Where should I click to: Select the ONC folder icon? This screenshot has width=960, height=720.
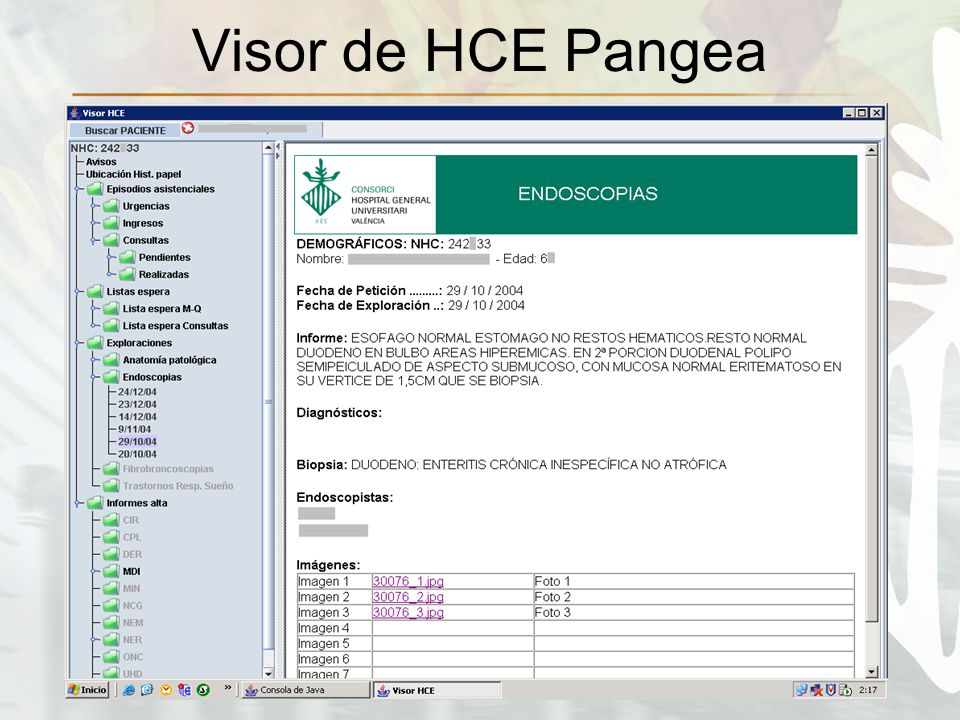[x=111, y=657]
